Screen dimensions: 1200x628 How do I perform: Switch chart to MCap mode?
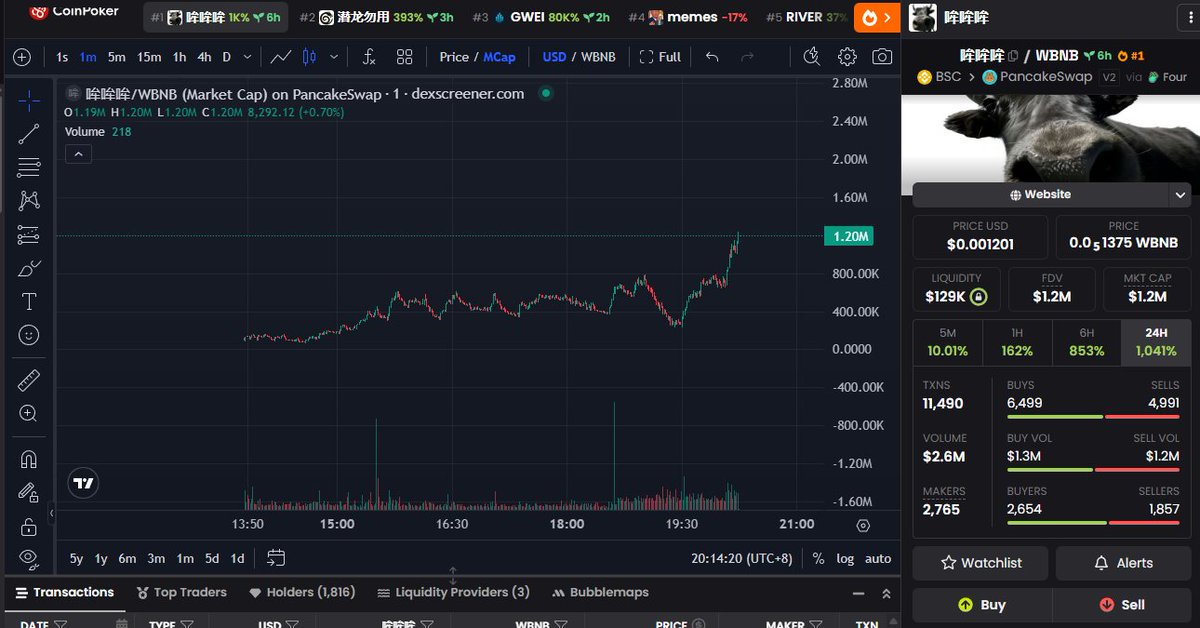(499, 57)
